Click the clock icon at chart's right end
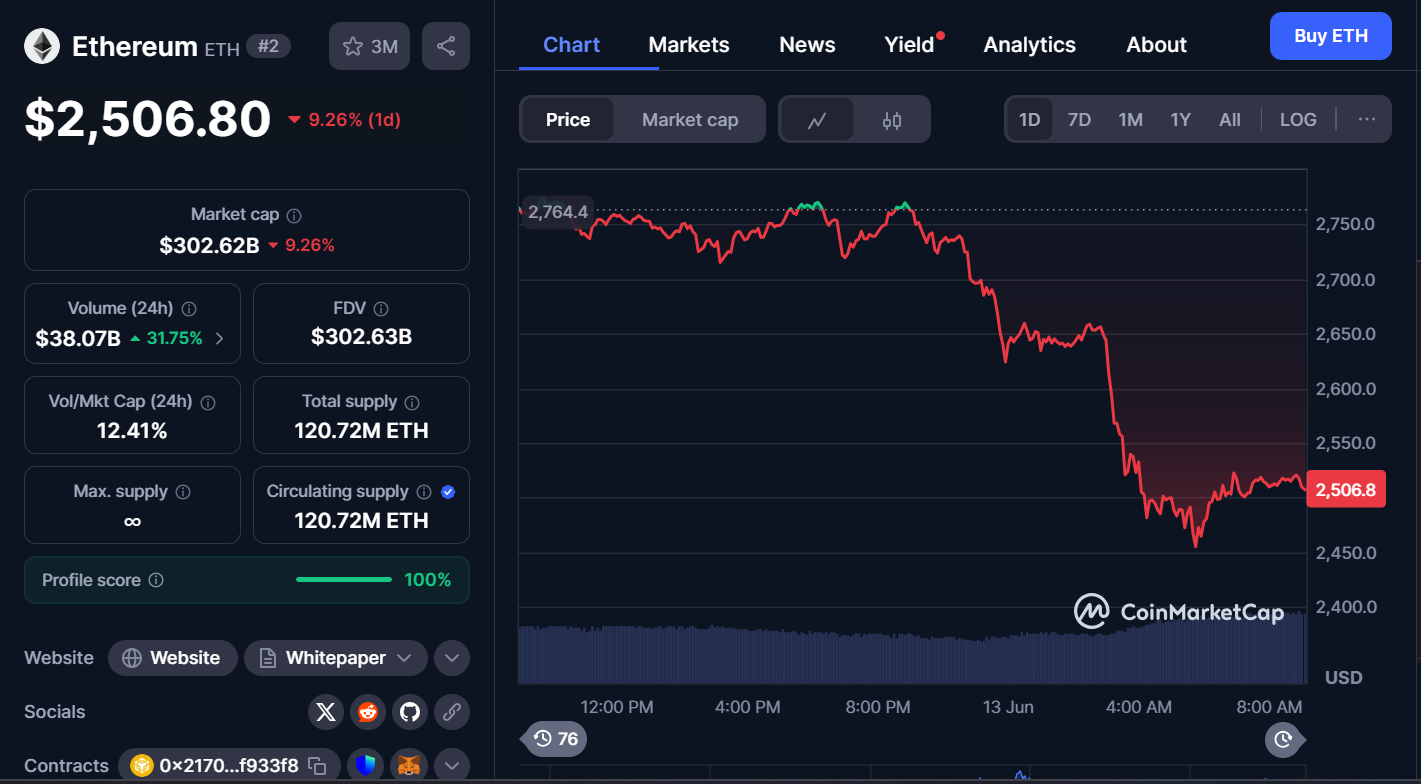The image size is (1421, 784). tap(1283, 739)
